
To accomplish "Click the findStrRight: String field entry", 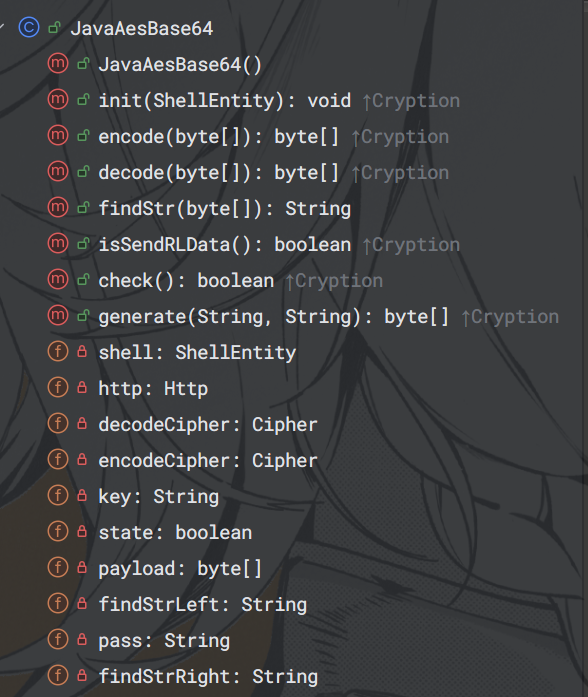I will coord(208,677).
